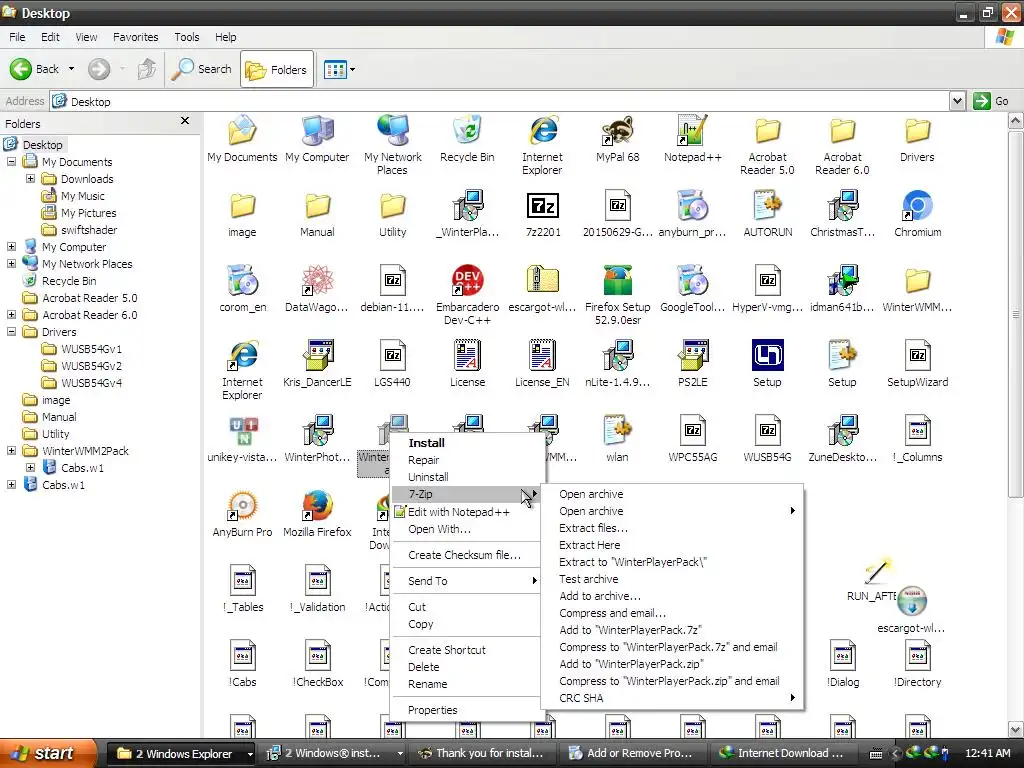1024x768 pixels.
Task: Select the Mozilla Firefox shortcut icon
Action: [317, 506]
